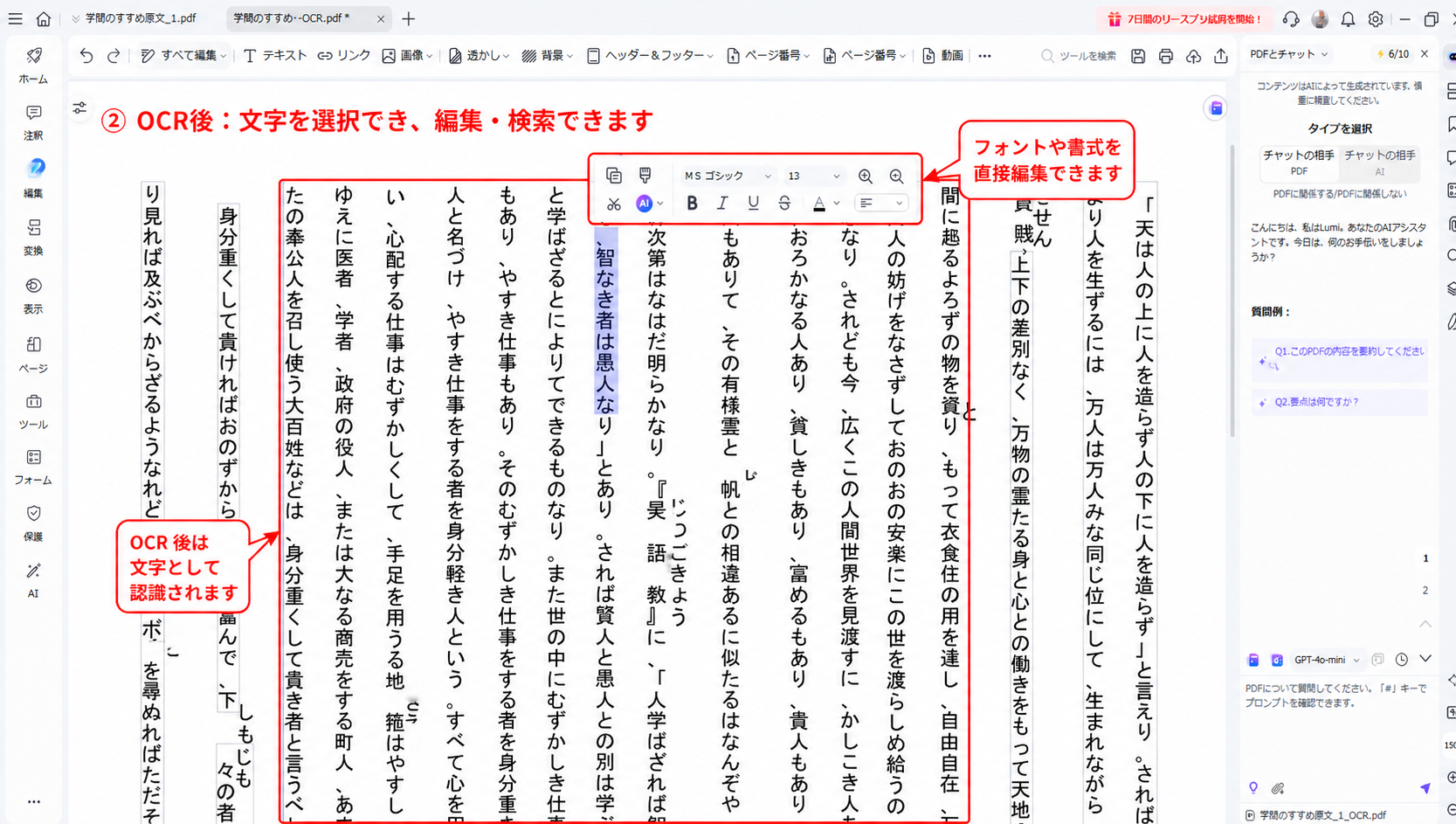This screenshot has height=824, width=1456.
Task: Click the 画像 (image) toolbar button
Action: coord(407,56)
